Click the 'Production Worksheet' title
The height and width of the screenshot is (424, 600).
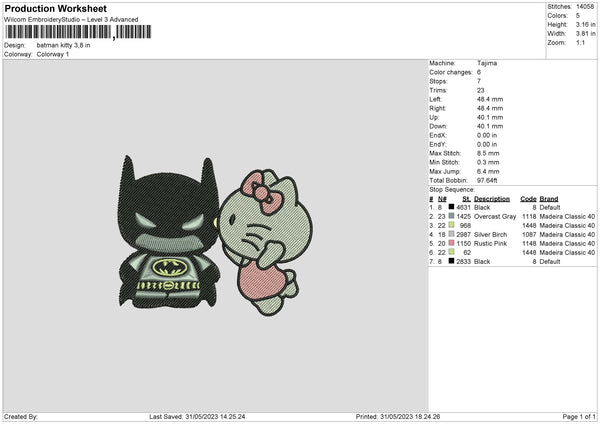click(56, 8)
